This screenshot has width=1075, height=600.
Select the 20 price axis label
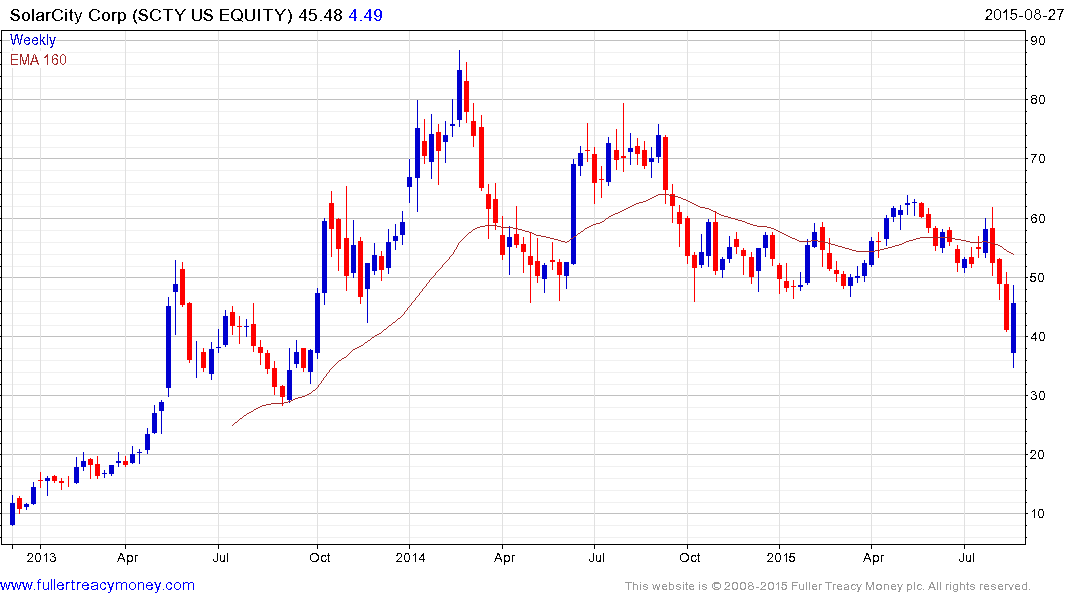click(x=1038, y=455)
